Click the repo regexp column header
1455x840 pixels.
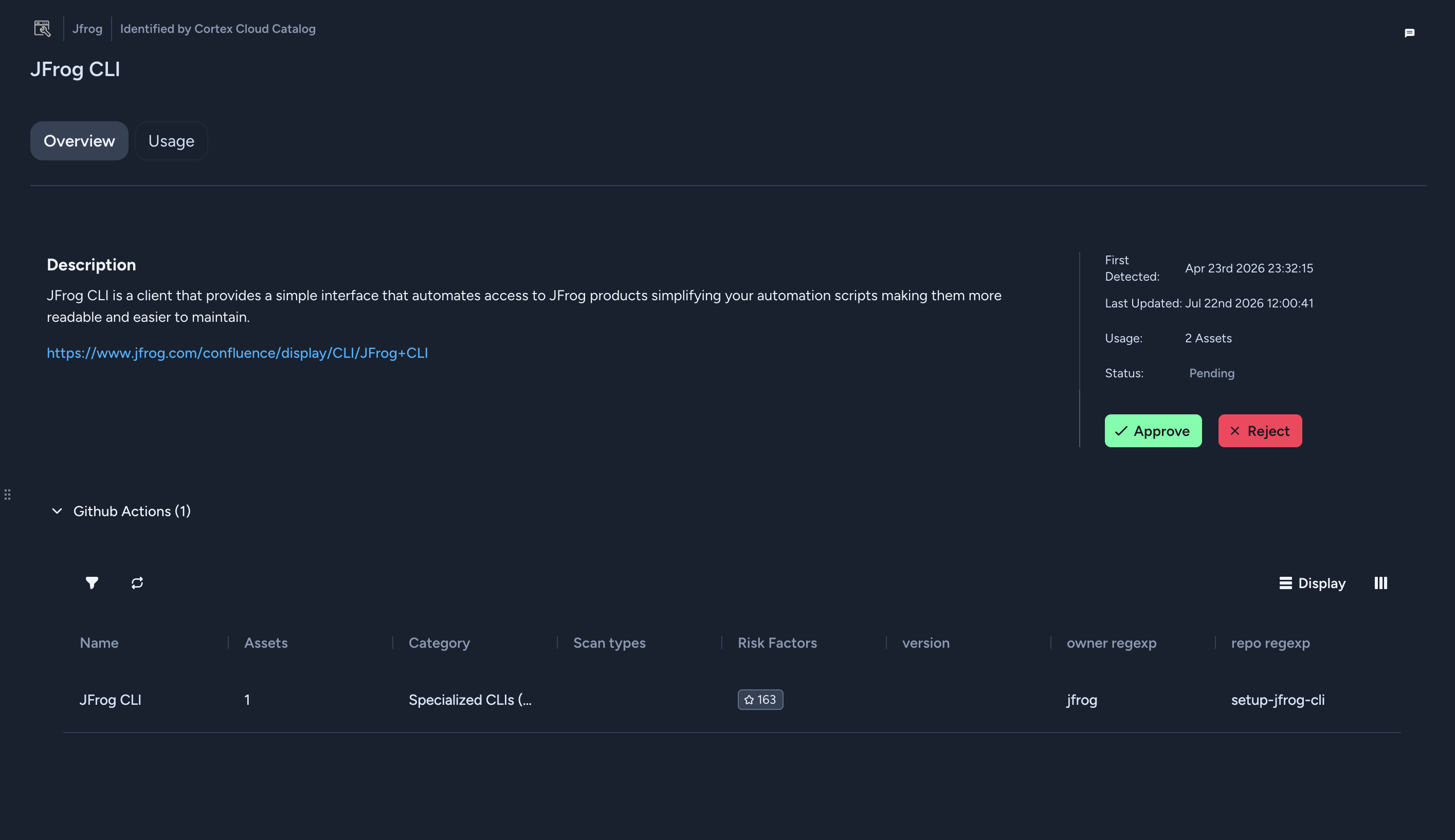point(1270,643)
